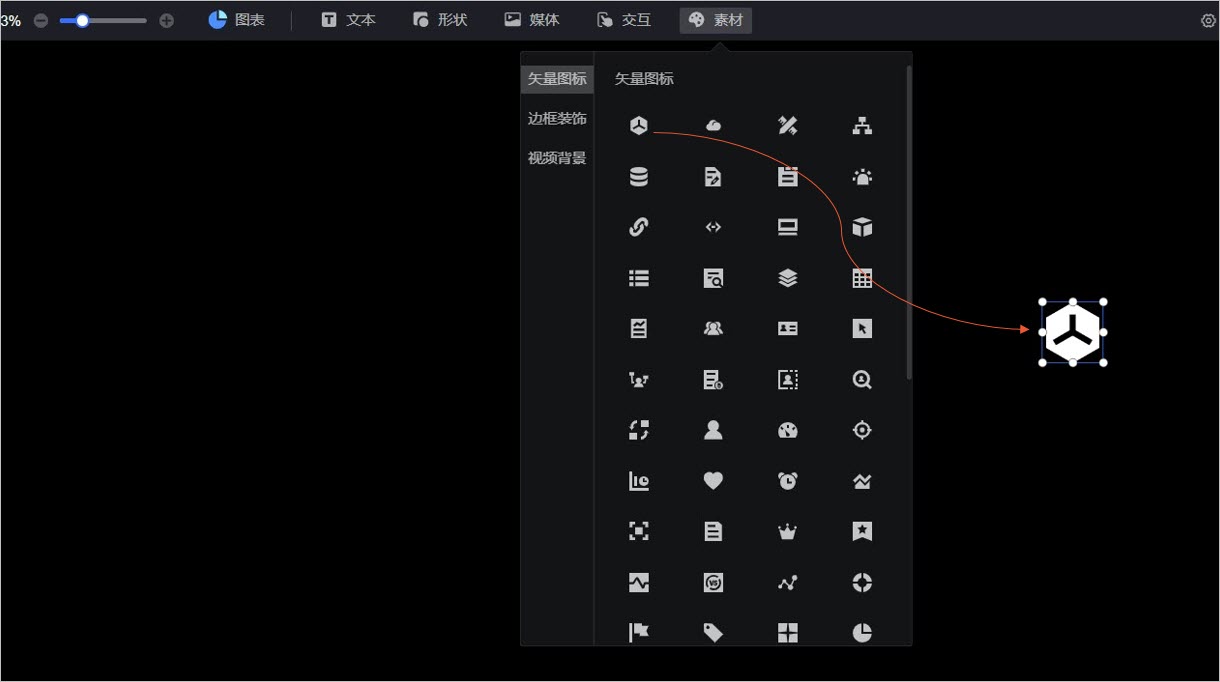Open the 交互 interaction menu
The height and width of the screenshot is (682, 1220).
tap(623, 20)
